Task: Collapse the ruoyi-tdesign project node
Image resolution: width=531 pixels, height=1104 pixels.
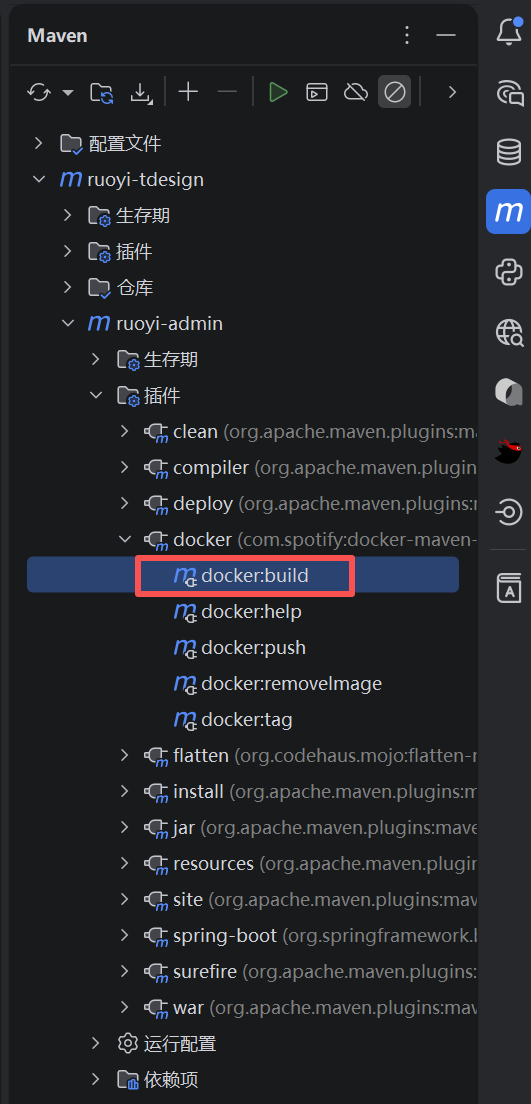Action: click(39, 180)
